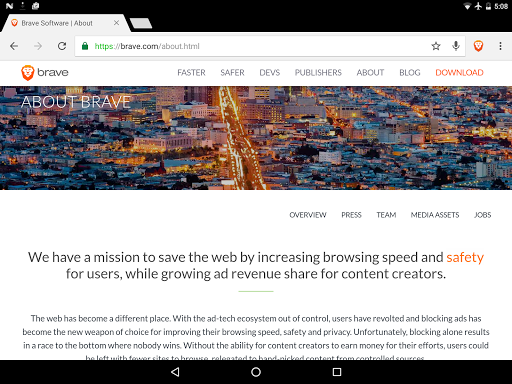Open the MEDIA ASSETS section

pos(435,215)
